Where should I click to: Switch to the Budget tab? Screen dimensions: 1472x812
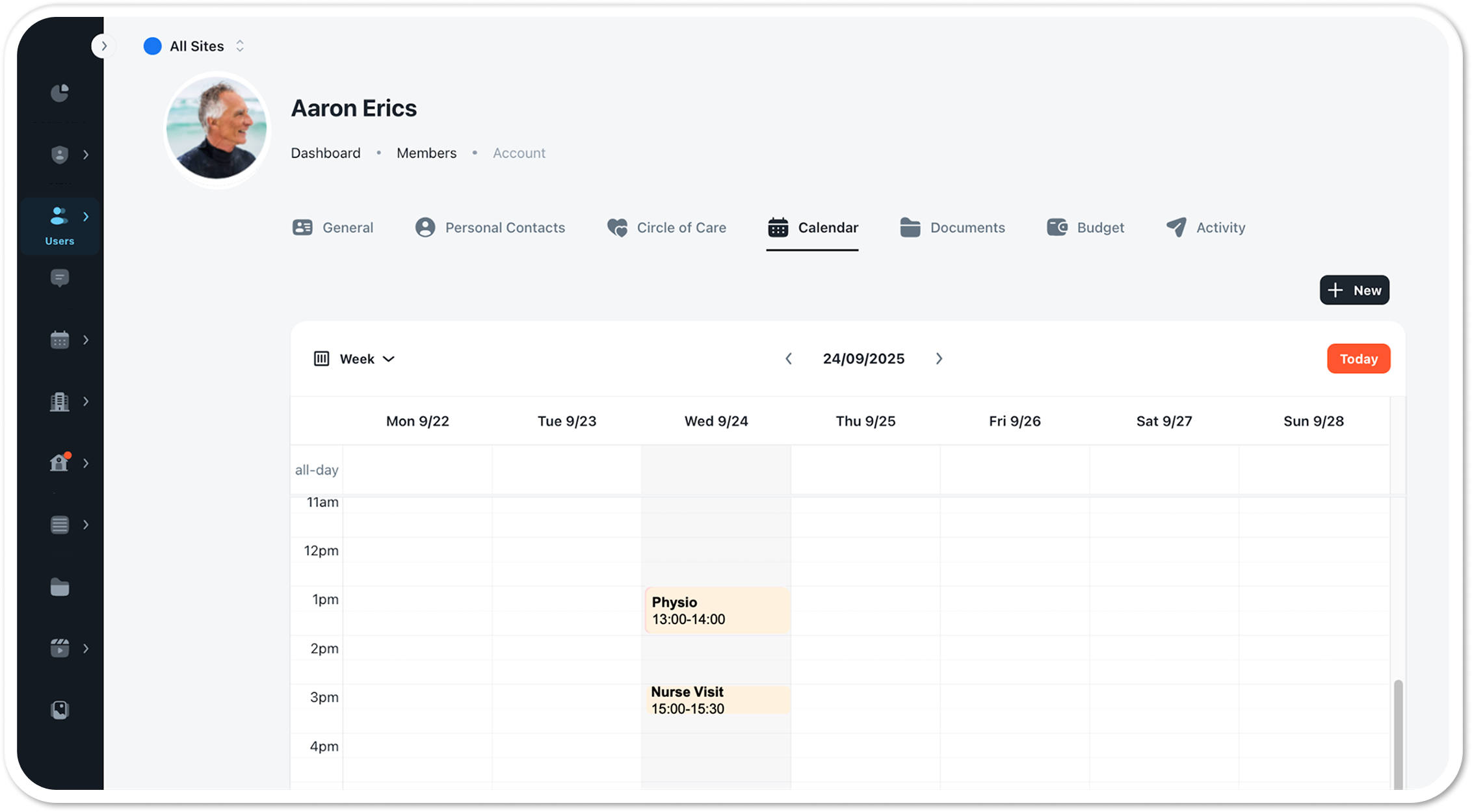[x=1085, y=228]
